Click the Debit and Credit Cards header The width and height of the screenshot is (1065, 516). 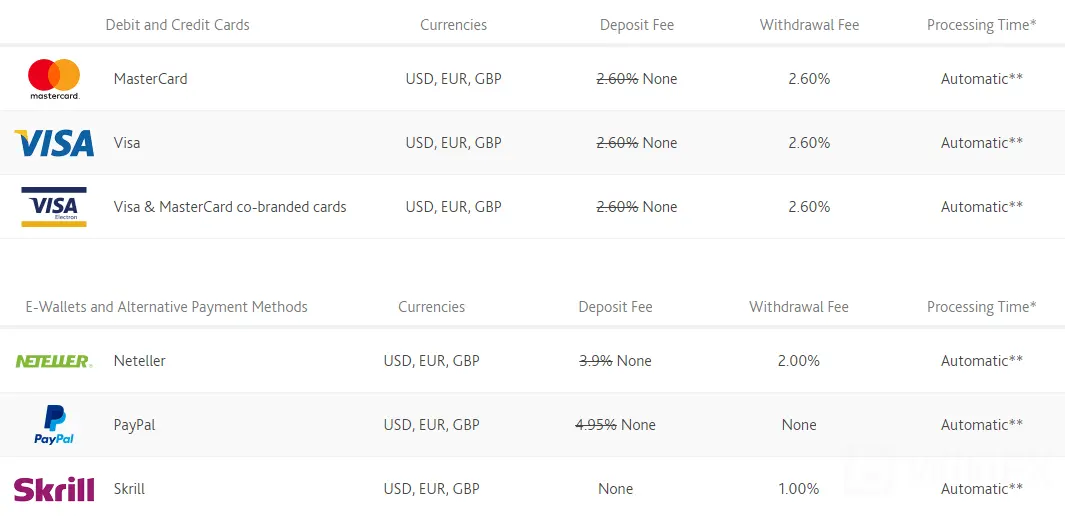(178, 25)
